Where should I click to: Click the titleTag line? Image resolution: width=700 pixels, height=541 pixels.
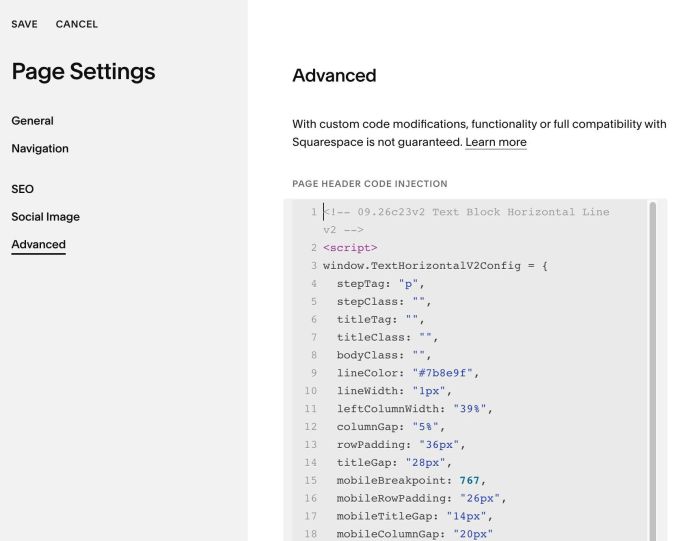point(380,319)
